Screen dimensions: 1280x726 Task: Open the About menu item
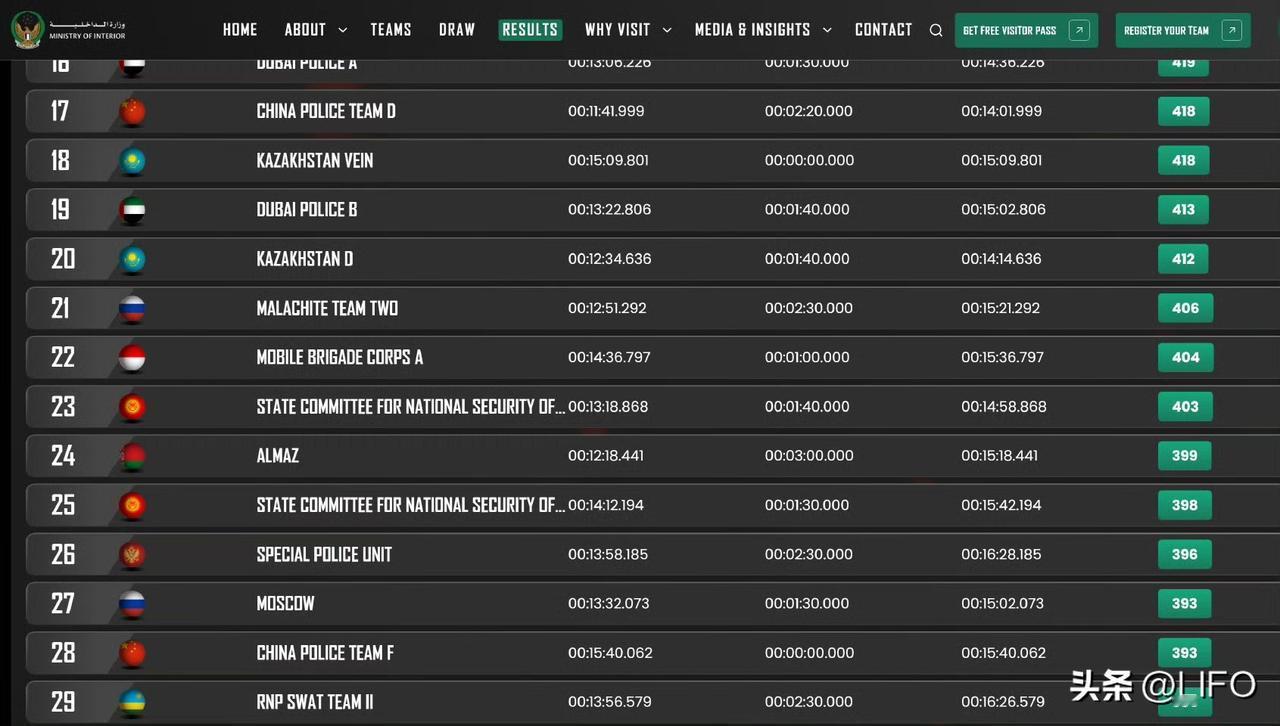click(x=305, y=30)
